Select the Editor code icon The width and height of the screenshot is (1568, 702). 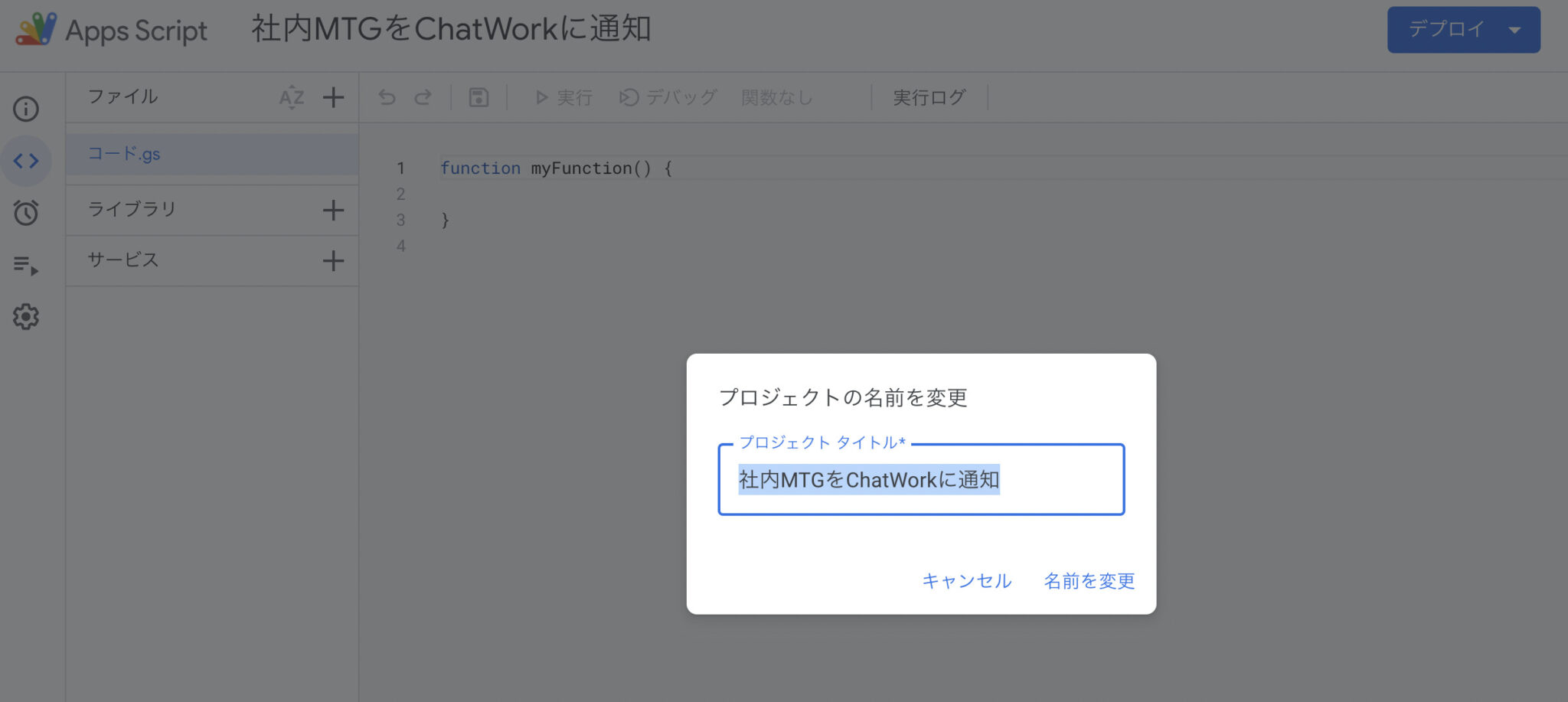(26, 161)
